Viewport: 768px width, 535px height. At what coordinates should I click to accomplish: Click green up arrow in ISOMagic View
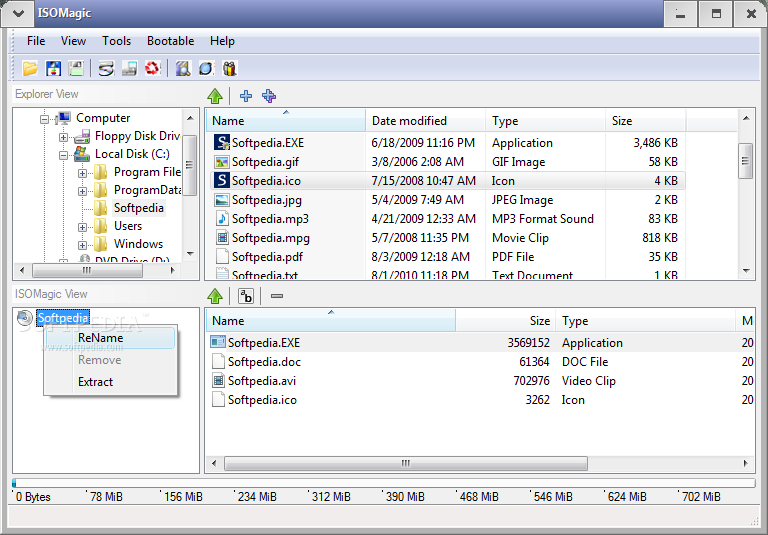pos(215,296)
